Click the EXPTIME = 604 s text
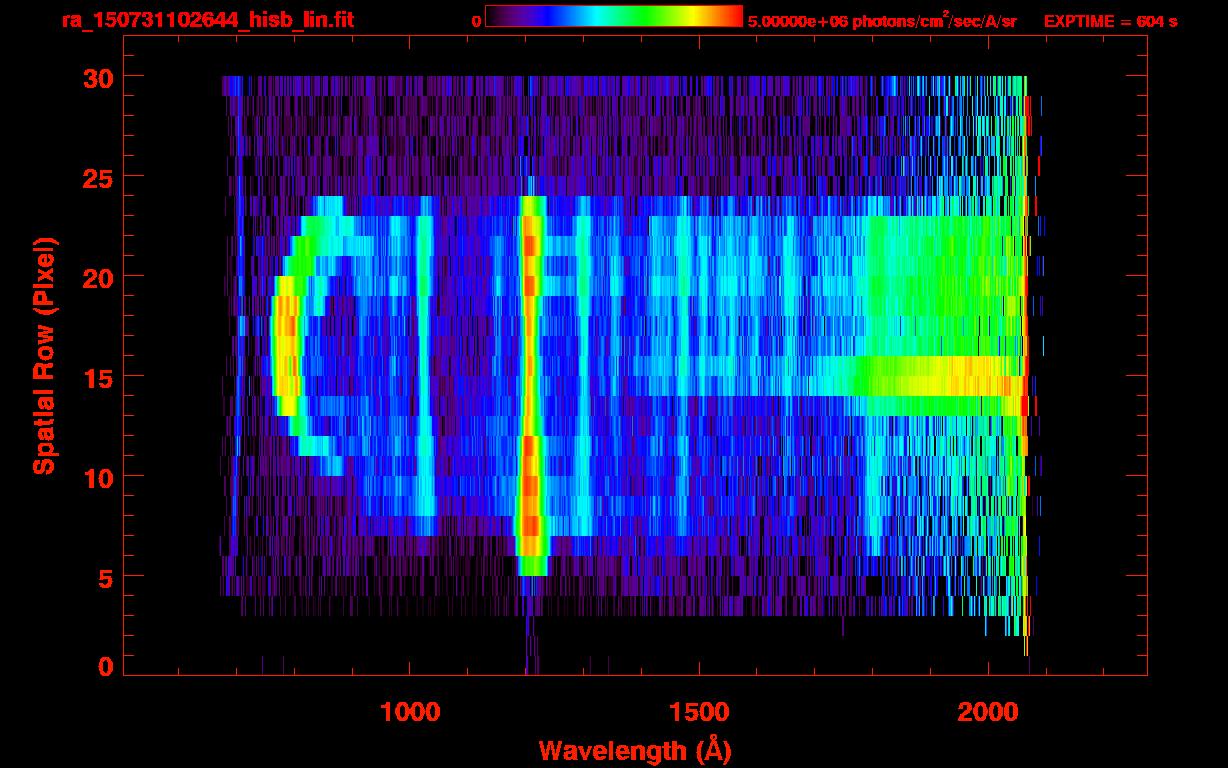This screenshot has width=1228, height=768. click(x=1110, y=21)
